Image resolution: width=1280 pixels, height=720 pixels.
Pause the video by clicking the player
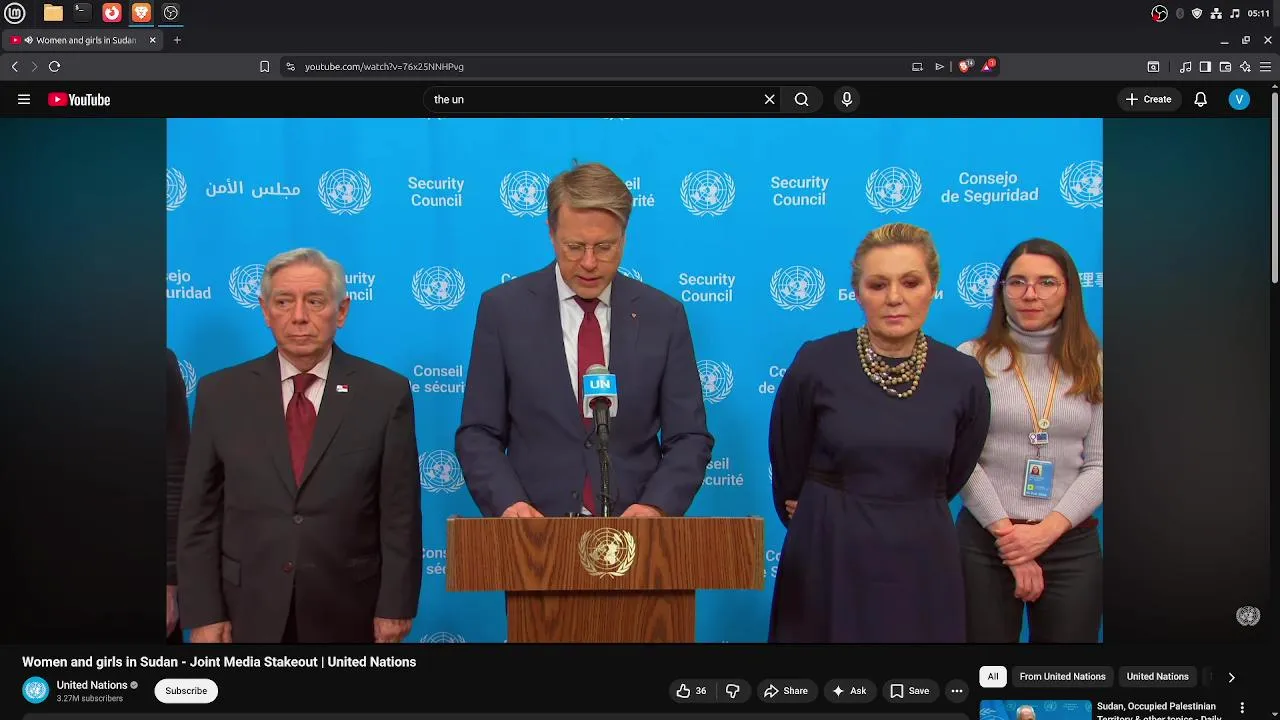[634, 380]
